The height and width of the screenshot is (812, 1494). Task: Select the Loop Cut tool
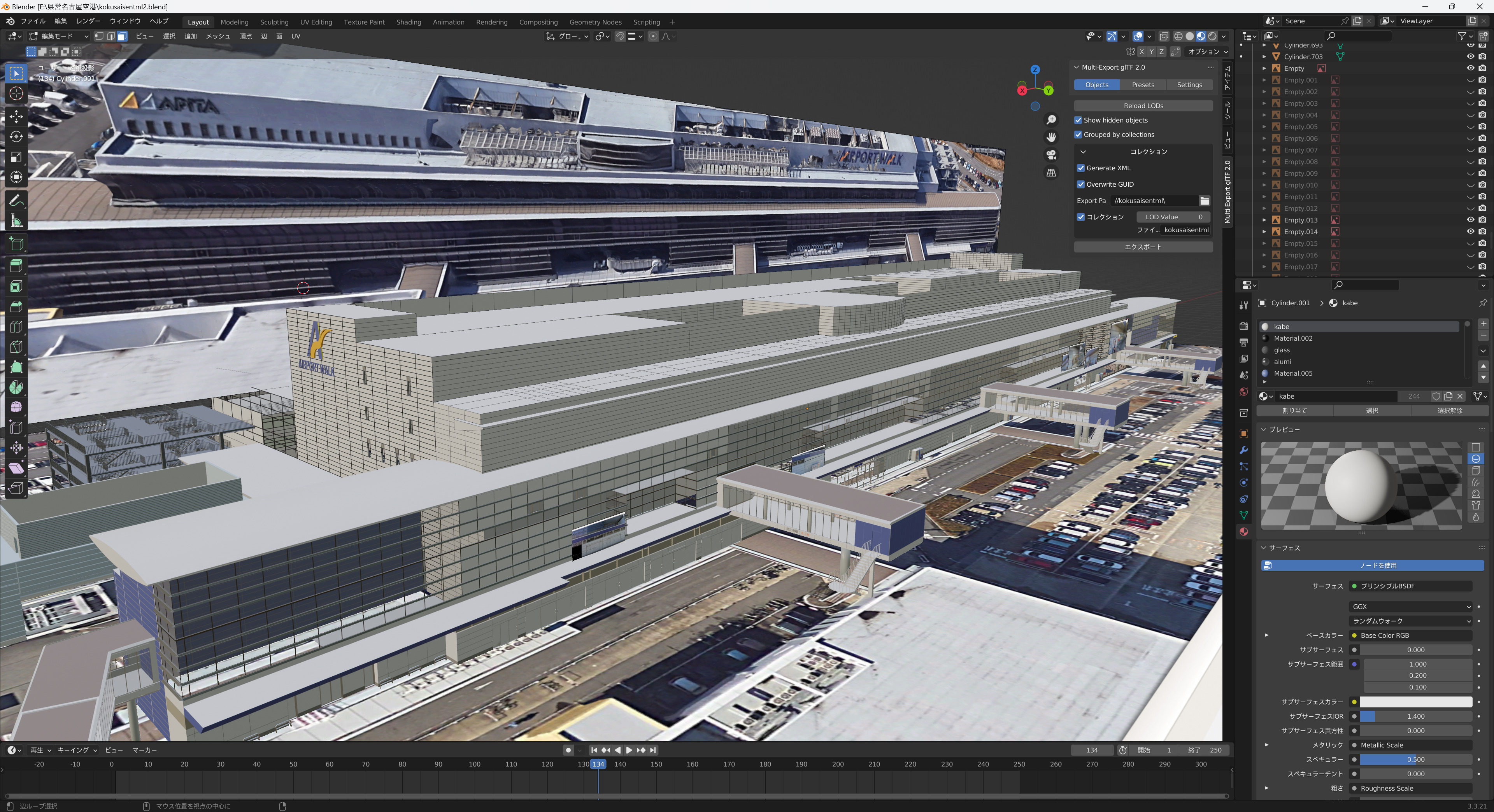click(16, 327)
